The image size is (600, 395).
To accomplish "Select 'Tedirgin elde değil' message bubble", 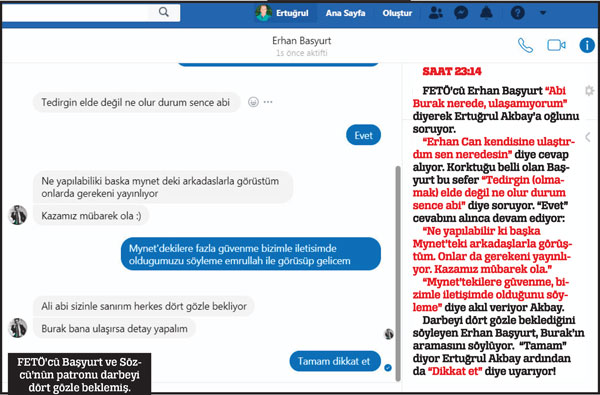I will (x=136, y=103).
